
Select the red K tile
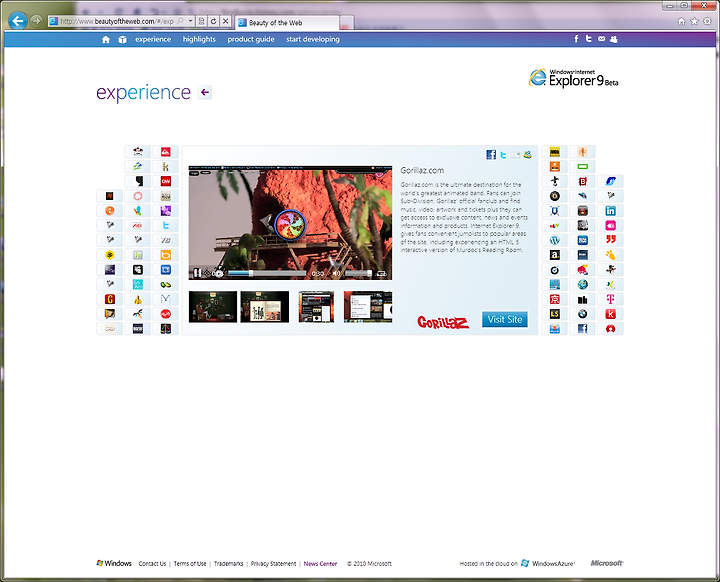pyautogui.click(x=610, y=314)
